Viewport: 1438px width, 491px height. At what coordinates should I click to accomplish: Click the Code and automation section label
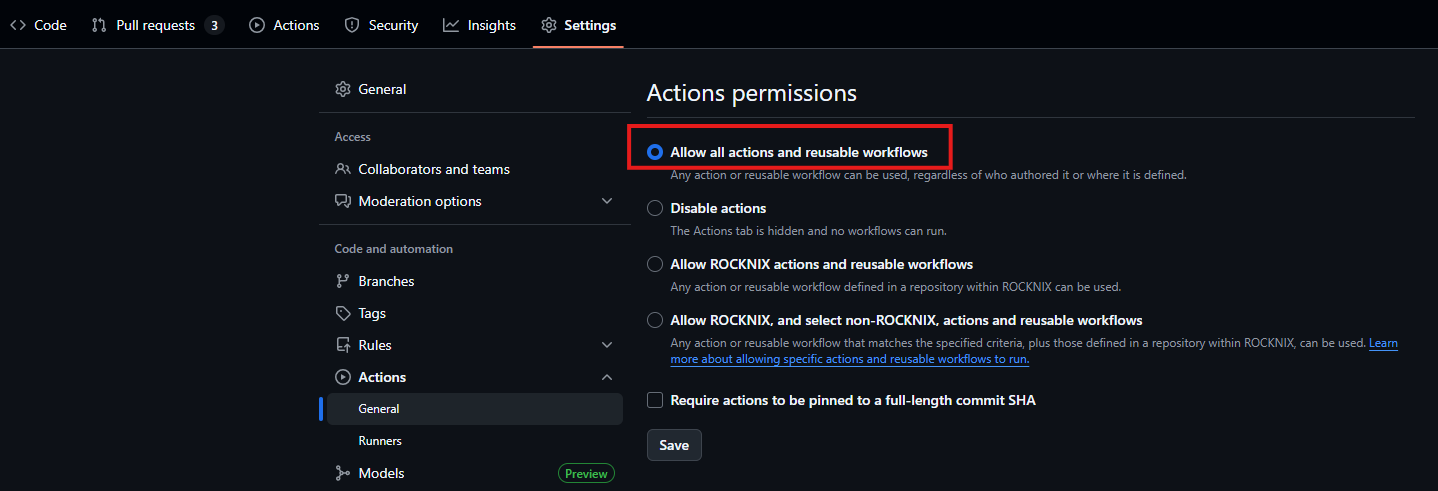pos(393,249)
